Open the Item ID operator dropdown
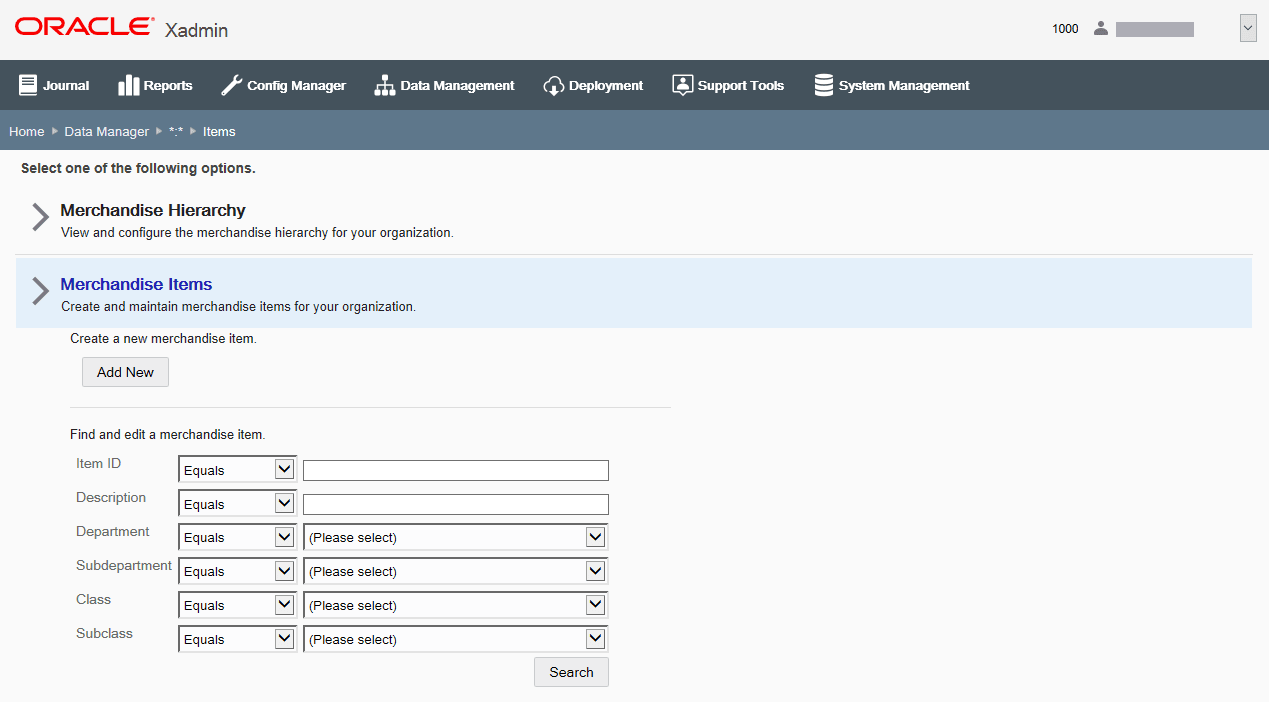 (x=237, y=470)
